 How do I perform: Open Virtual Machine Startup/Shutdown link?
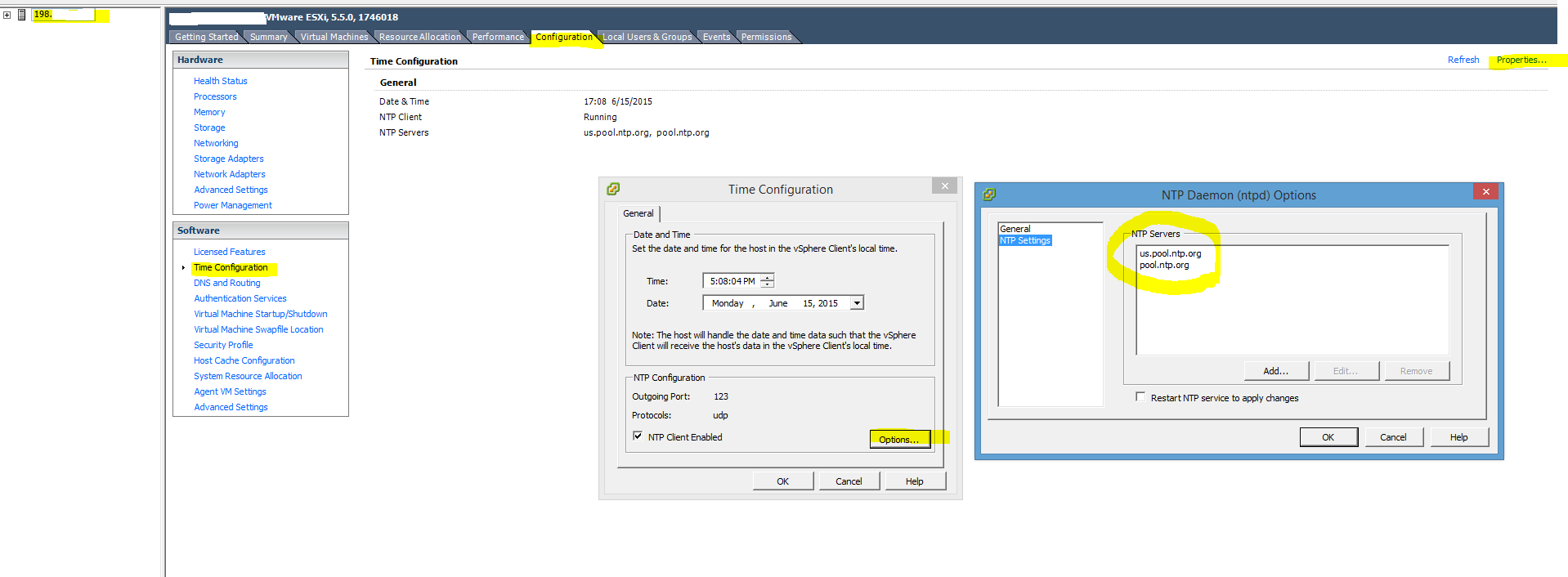[x=260, y=314]
